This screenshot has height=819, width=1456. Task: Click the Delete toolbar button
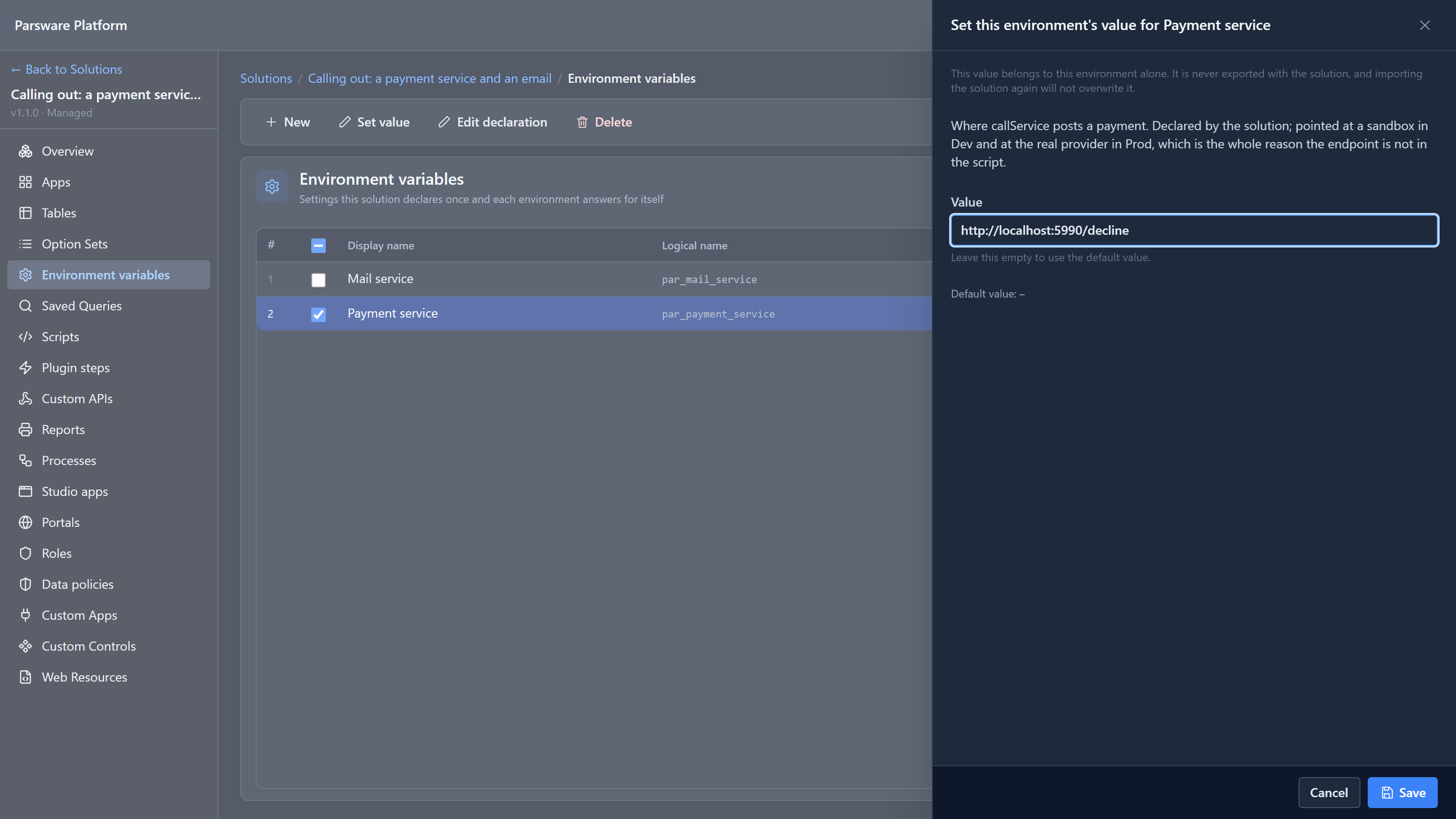pos(604,122)
